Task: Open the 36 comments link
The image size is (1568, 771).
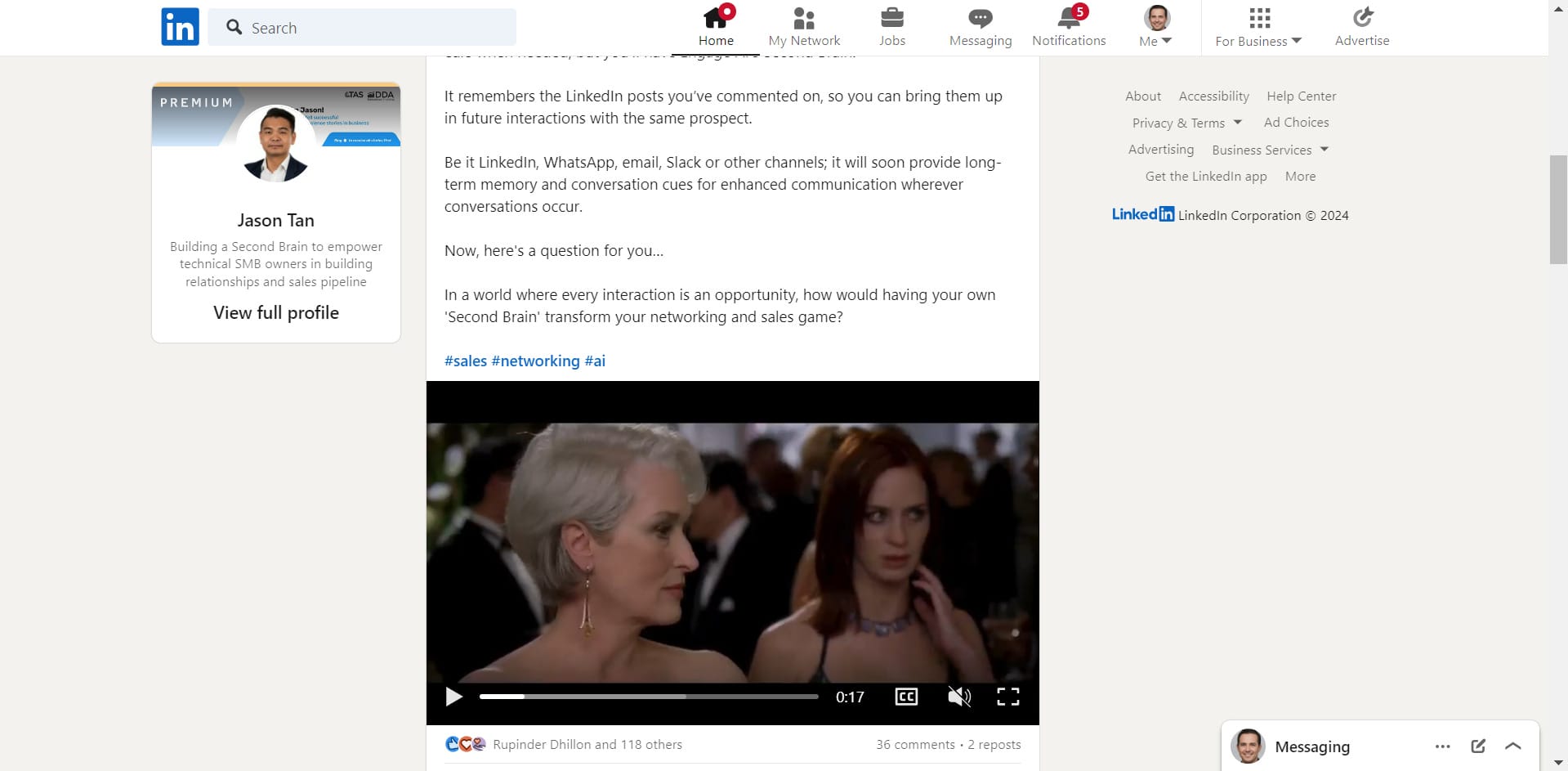Action: [915, 744]
